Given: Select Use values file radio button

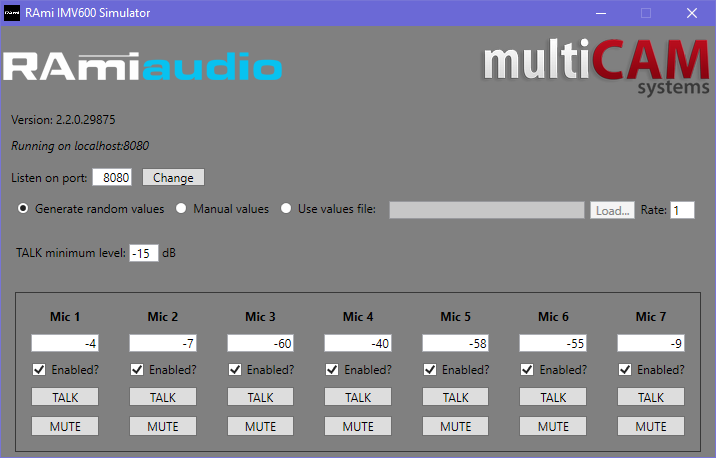Looking at the screenshot, I should 286,209.
